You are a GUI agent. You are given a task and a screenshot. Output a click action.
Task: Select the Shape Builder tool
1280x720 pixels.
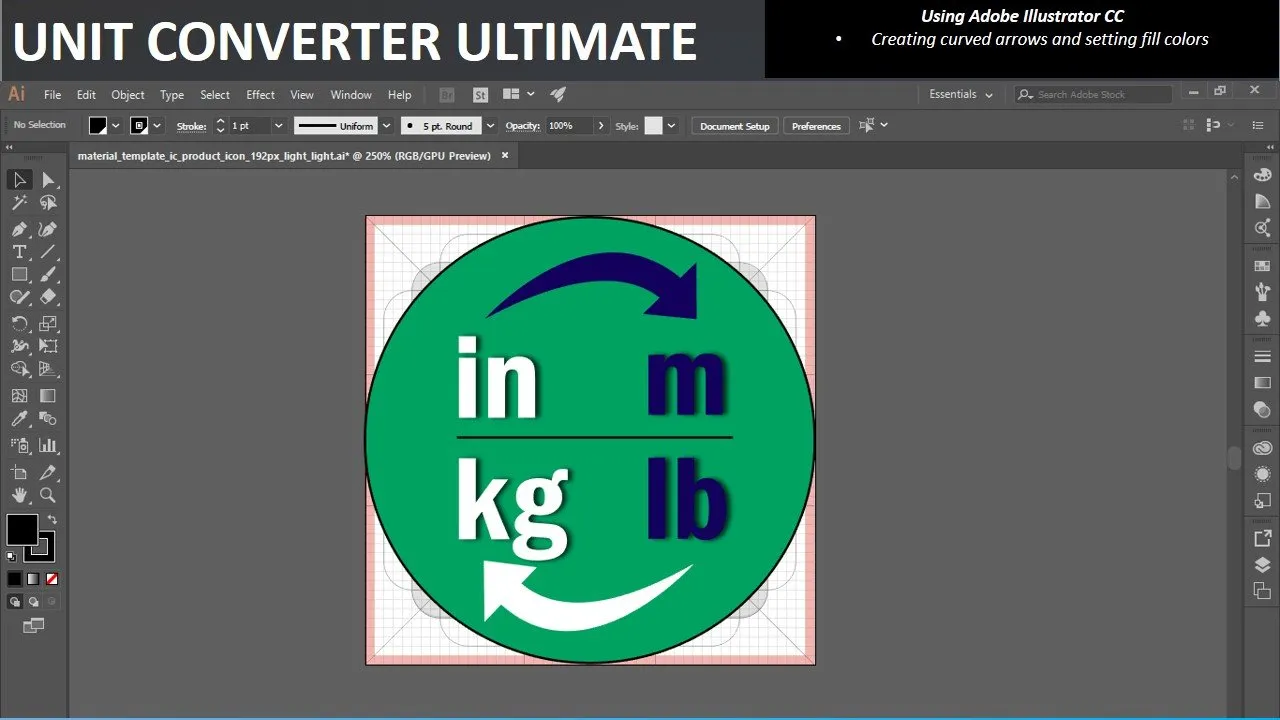pos(19,369)
